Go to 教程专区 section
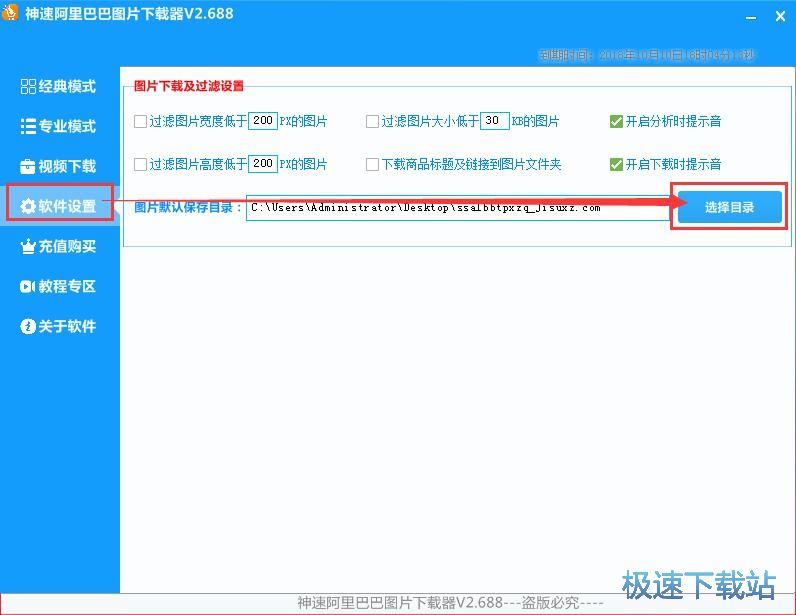This screenshot has width=796, height=615. [x=58, y=286]
